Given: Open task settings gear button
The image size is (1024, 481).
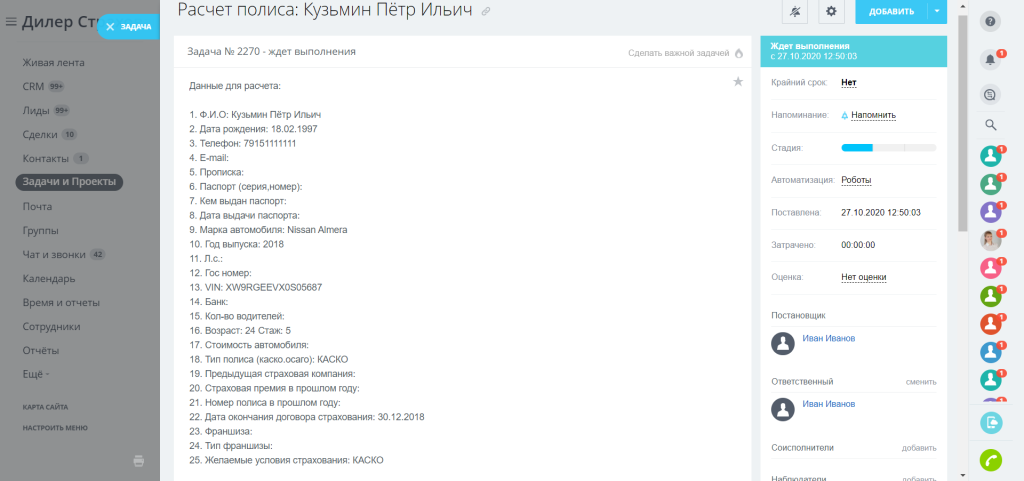Looking at the screenshot, I should click(831, 11).
